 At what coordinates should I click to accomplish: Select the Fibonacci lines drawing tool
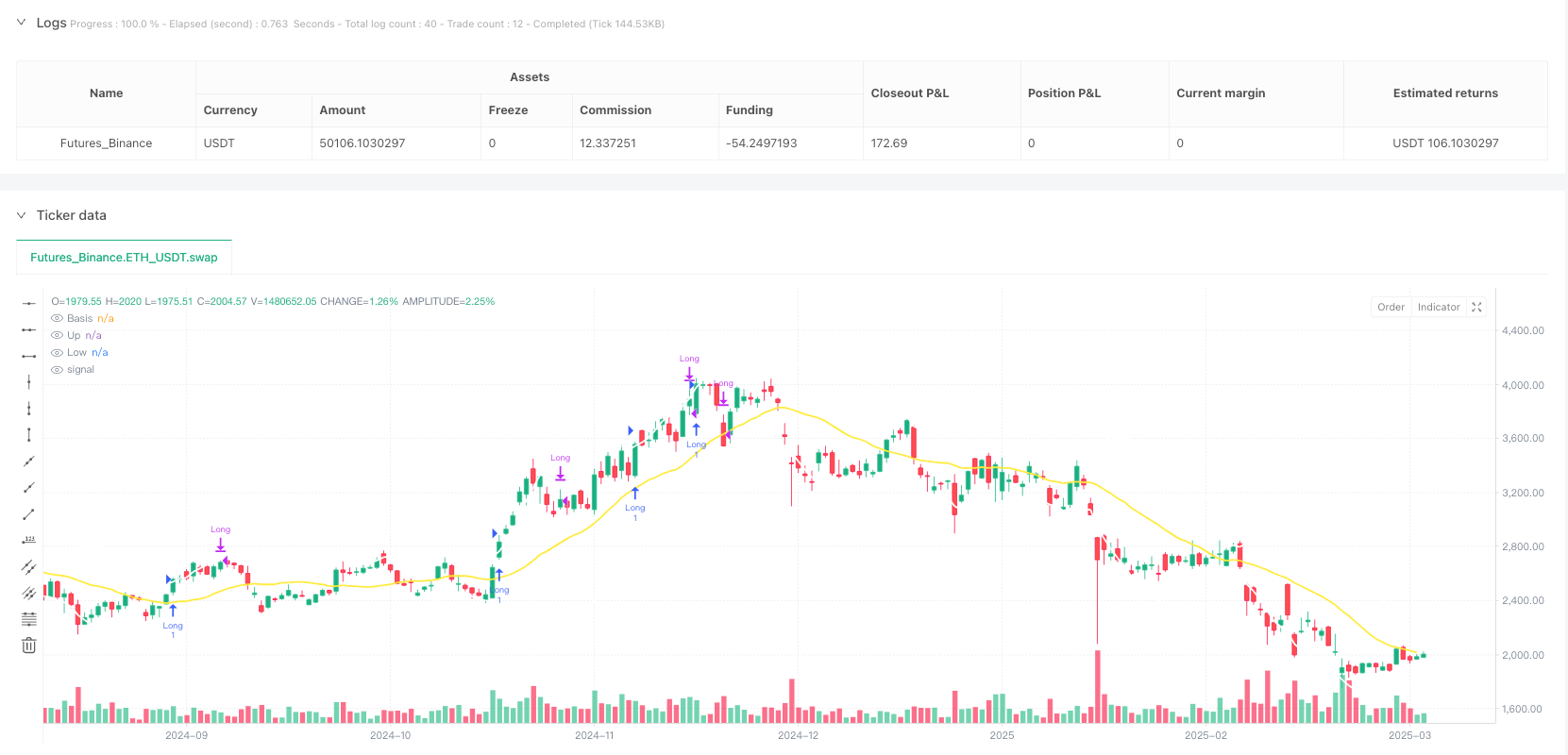[29, 619]
